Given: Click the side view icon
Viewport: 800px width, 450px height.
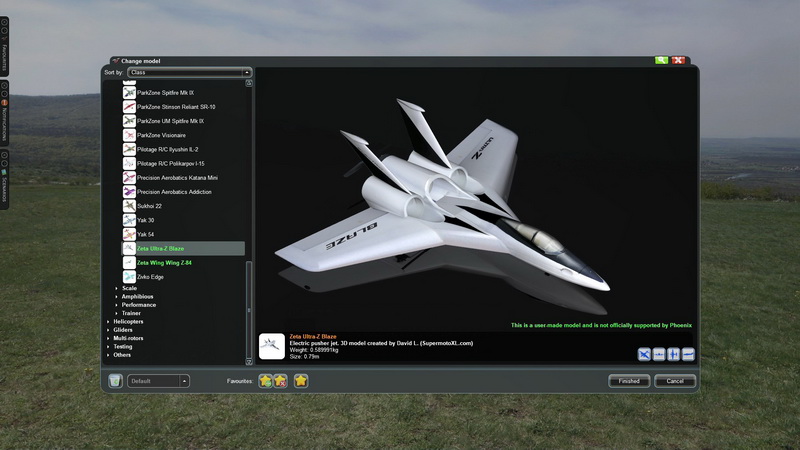Looking at the screenshot, I should click(x=688, y=354).
